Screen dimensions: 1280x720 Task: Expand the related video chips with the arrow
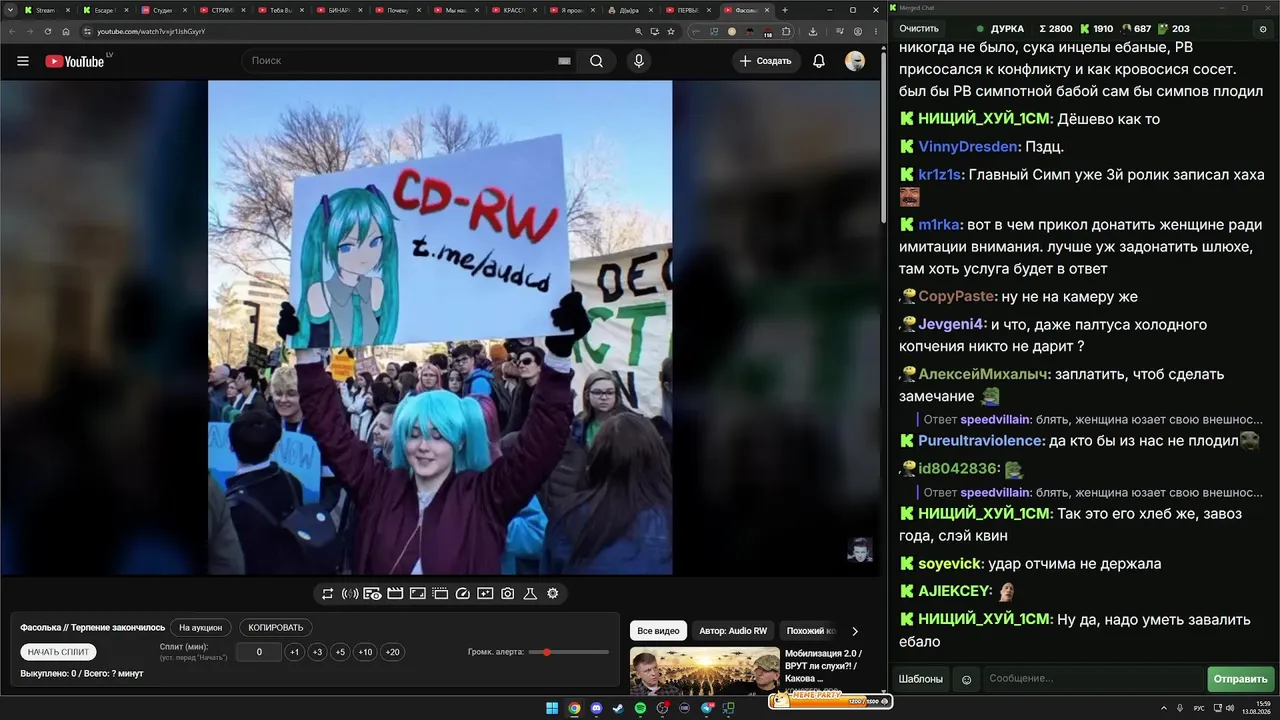855,631
